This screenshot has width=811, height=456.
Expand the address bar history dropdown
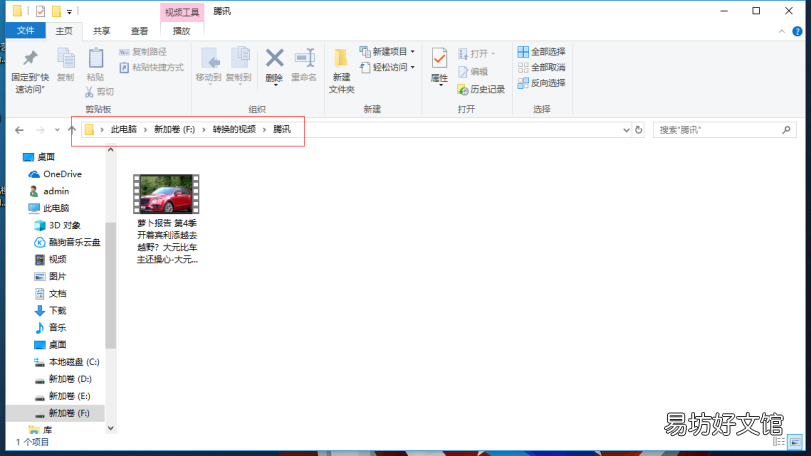pyautogui.click(x=626, y=130)
